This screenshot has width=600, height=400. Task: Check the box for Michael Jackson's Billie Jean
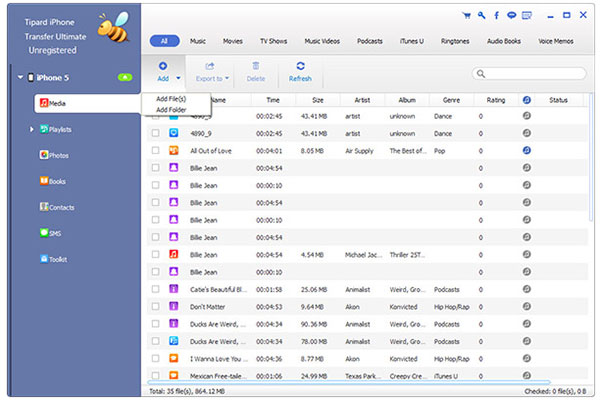point(155,255)
